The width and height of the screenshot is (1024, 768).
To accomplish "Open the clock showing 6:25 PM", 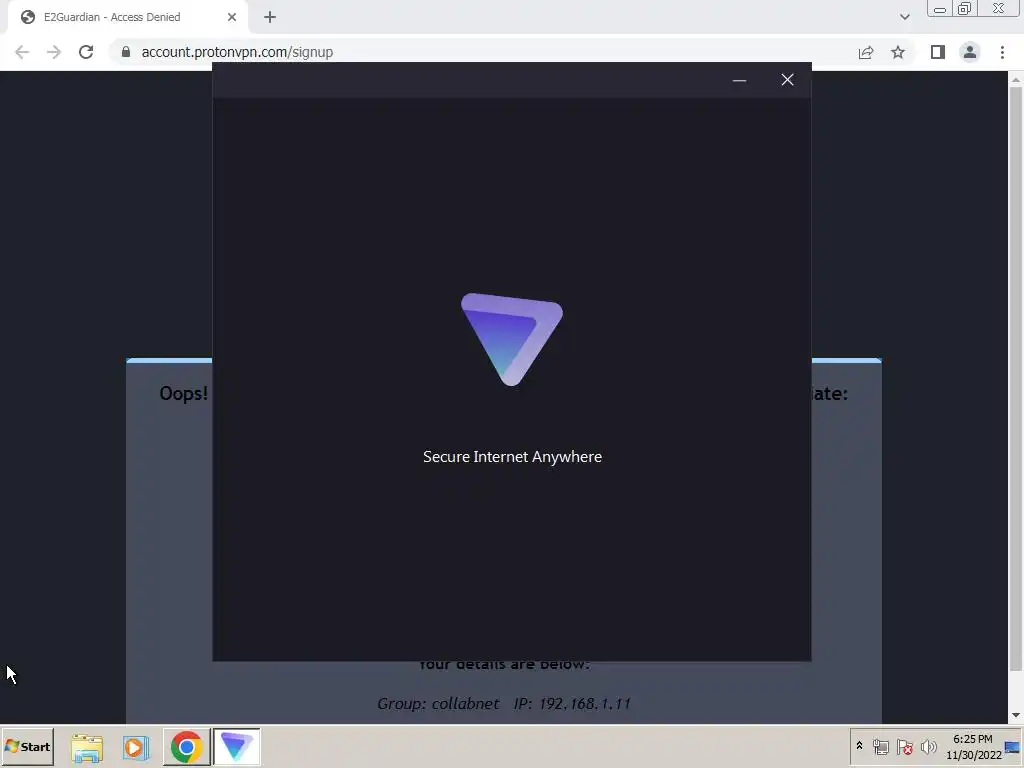I will pos(973,746).
